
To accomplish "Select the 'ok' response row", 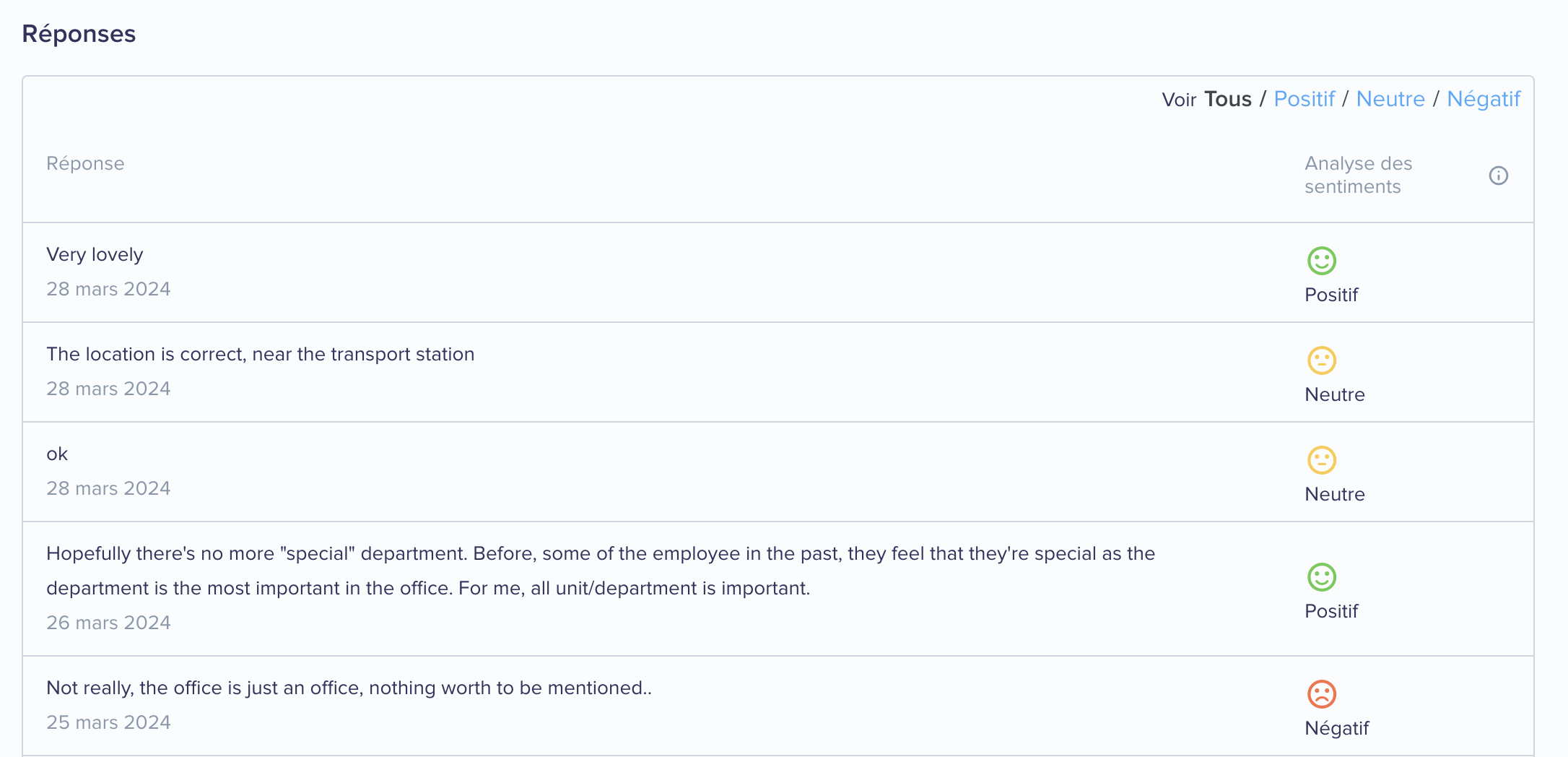I will 778,472.
